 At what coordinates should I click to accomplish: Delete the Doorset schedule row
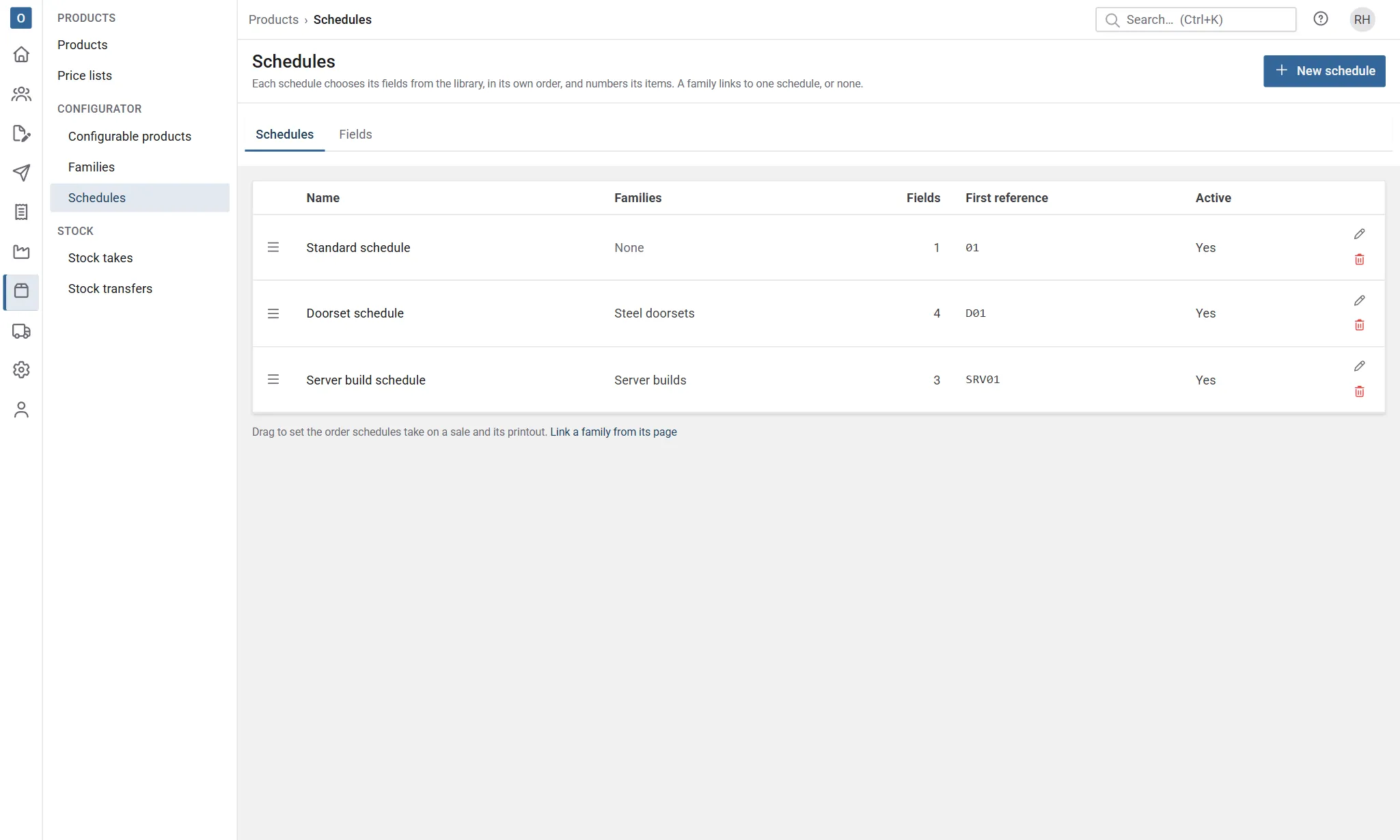click(1359, 325)
